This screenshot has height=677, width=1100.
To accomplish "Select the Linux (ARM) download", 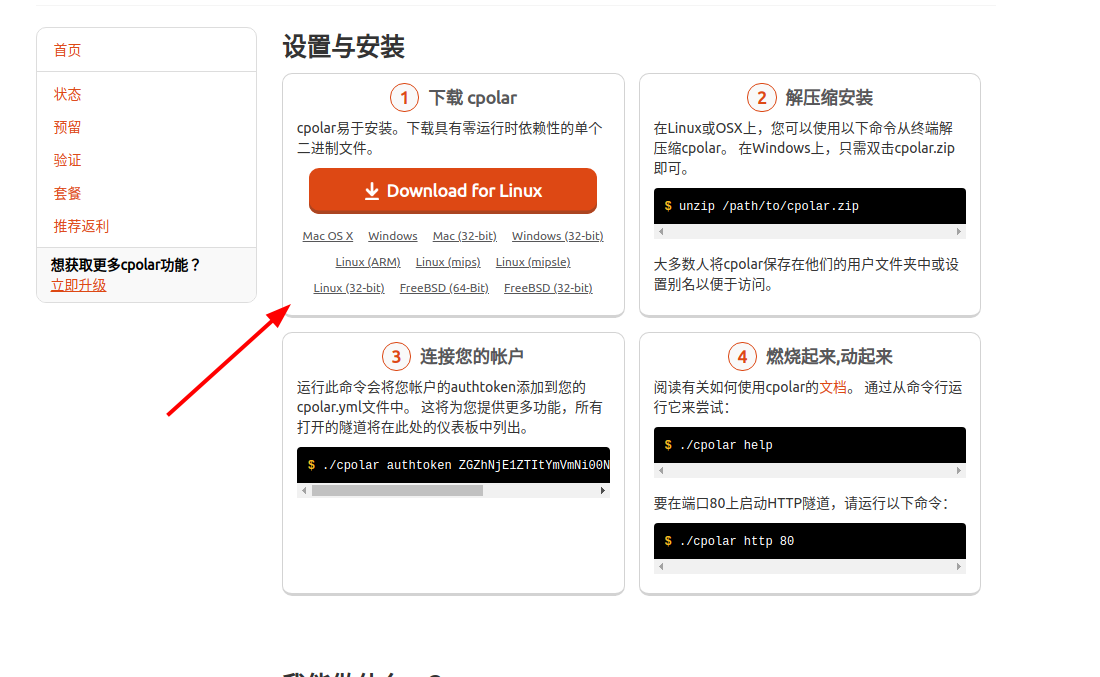I will pyautogui.click(x=367, y=262).
